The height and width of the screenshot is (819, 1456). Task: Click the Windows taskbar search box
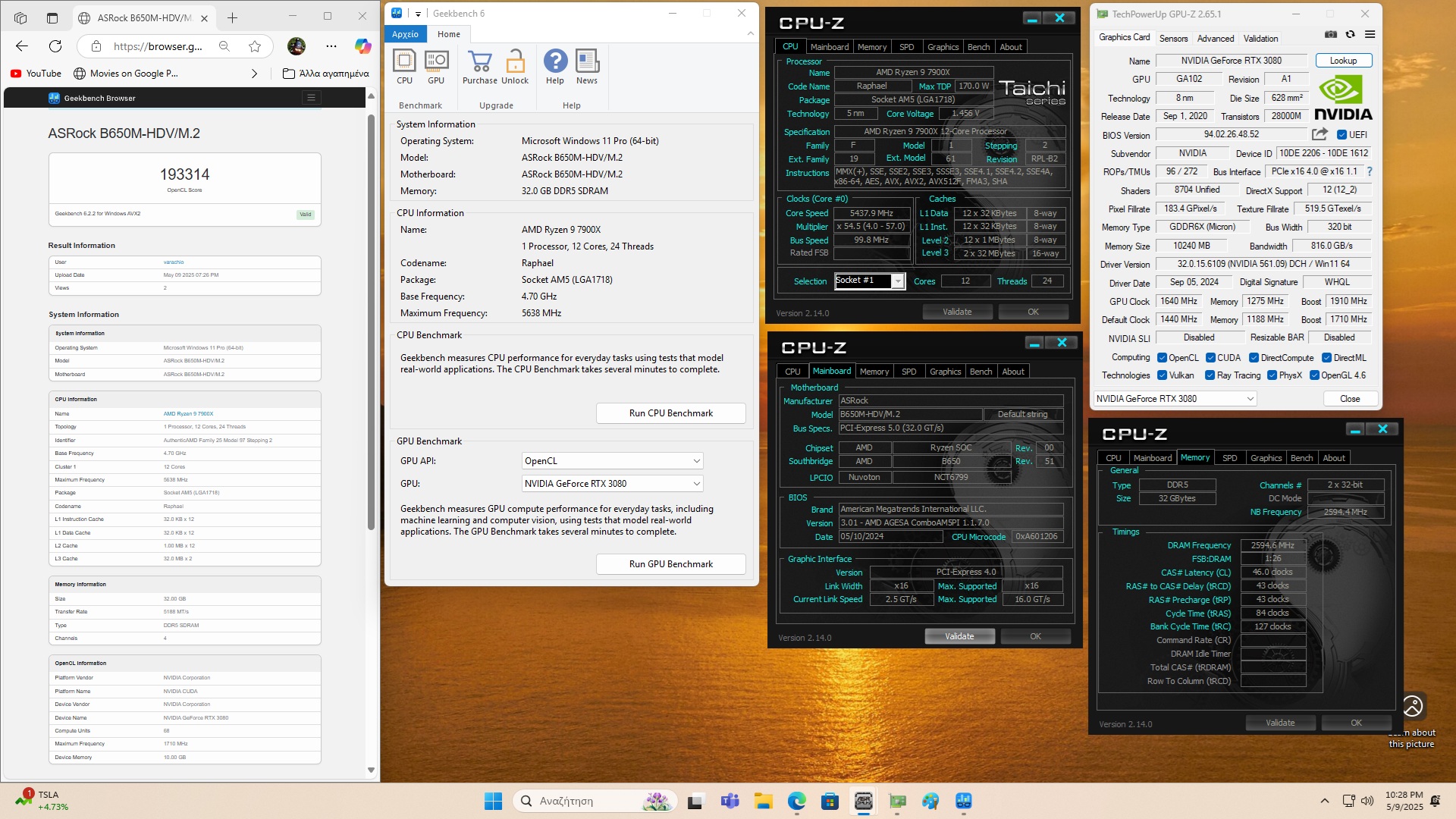[x=594, y=801]
